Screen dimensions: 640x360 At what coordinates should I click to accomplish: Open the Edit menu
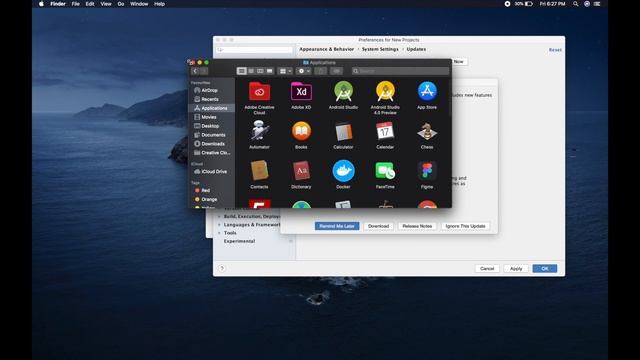point(90,4)
